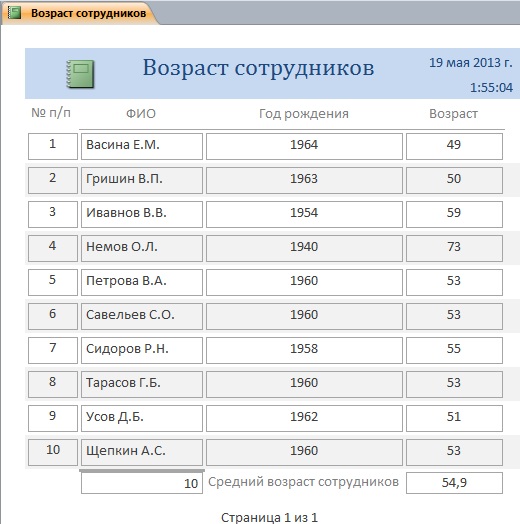Select the cell 'Ивавнов В.В.'

point(142,215)
